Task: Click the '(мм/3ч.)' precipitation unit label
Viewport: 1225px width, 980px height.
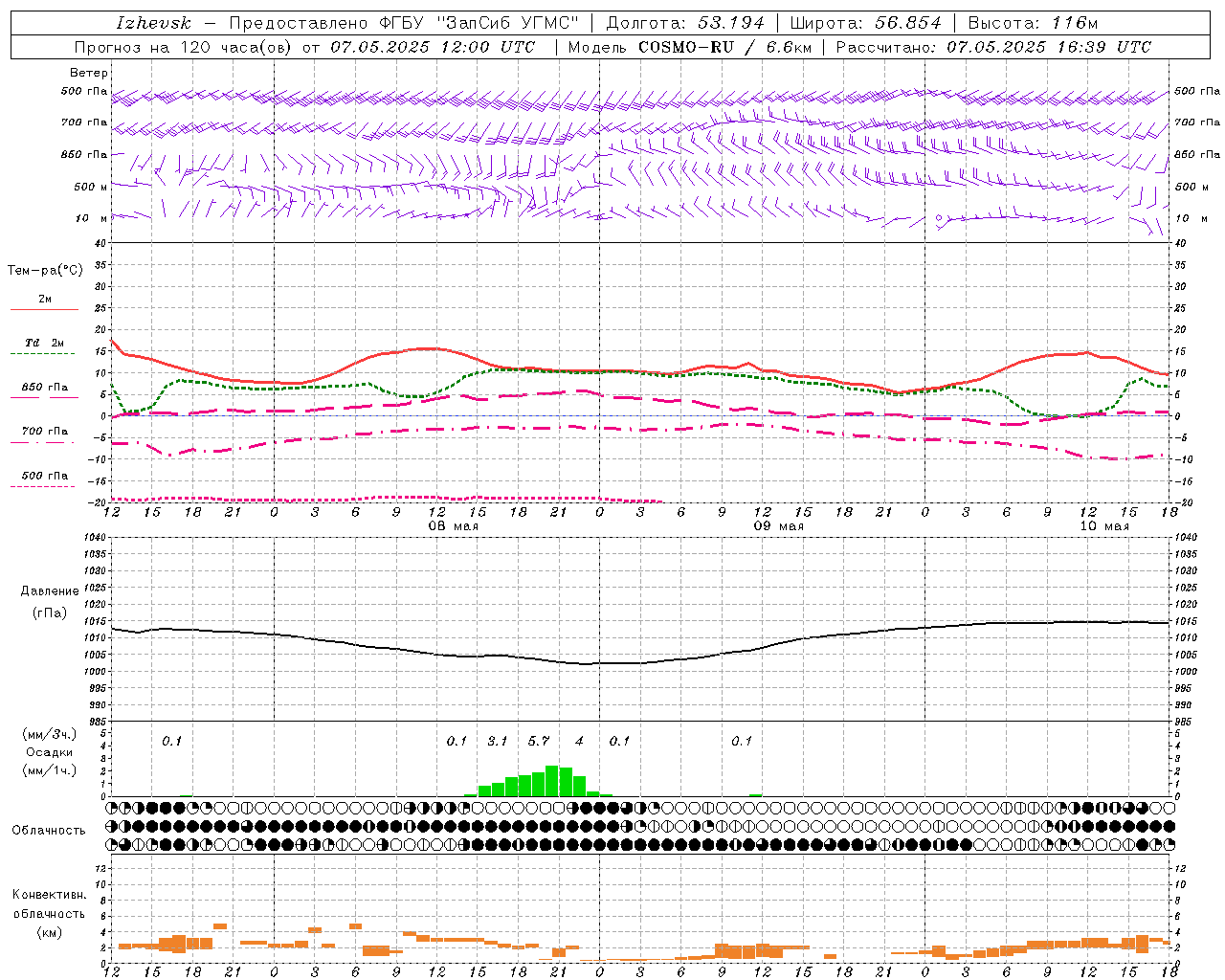Action: click(50, 734)
